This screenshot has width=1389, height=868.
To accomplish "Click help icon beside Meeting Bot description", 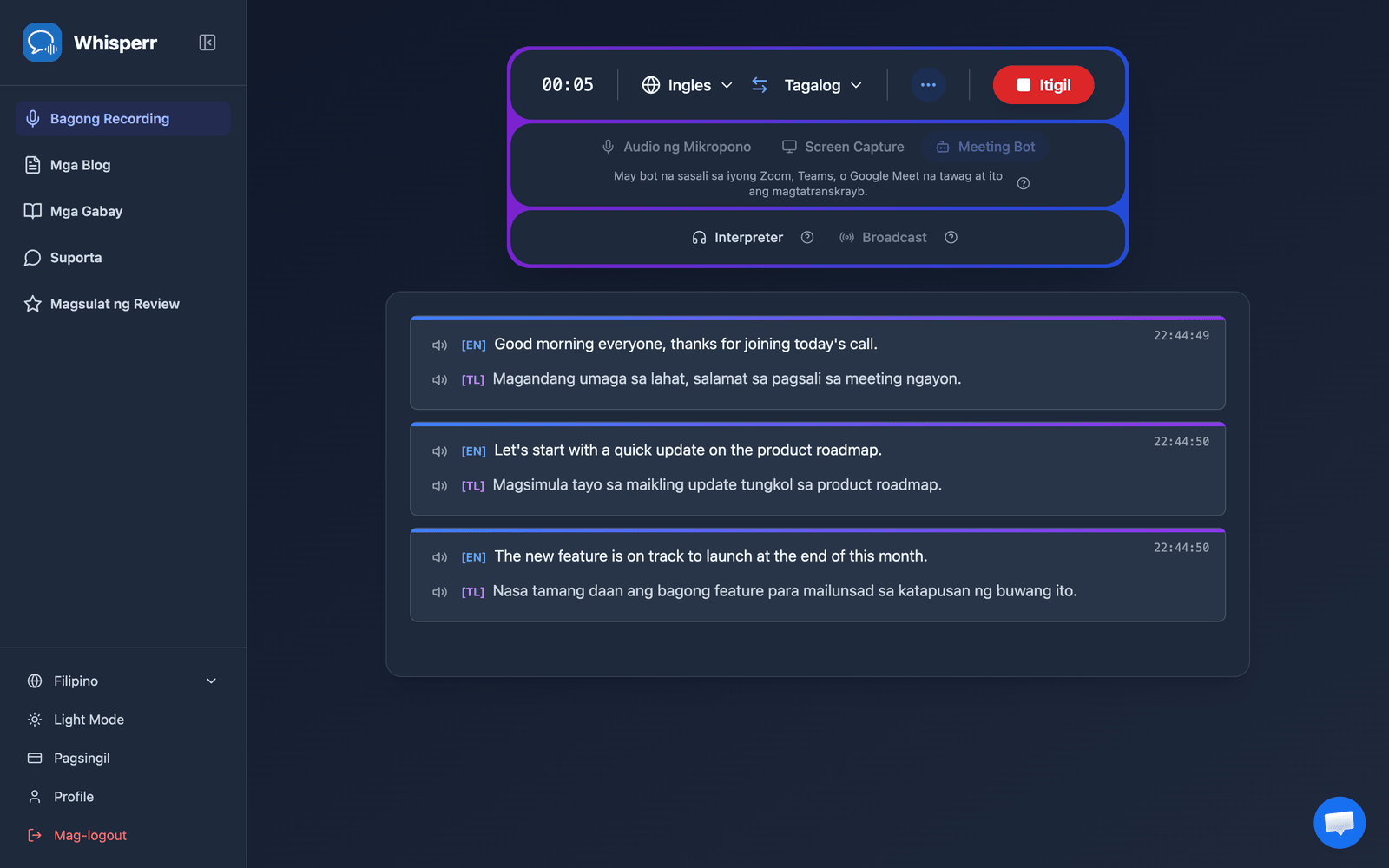I will pyautogui.click(x=1024, y=183).
